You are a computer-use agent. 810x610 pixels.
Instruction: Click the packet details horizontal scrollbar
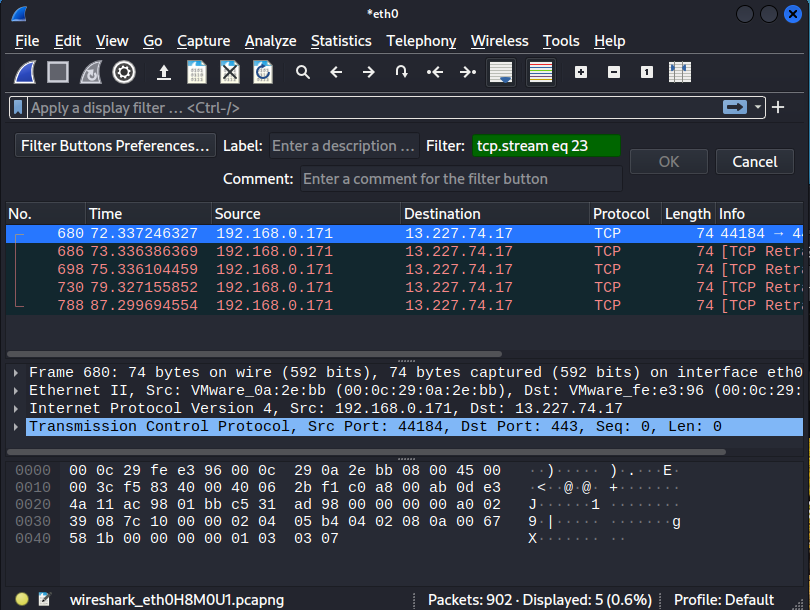[x=366, y=452]
